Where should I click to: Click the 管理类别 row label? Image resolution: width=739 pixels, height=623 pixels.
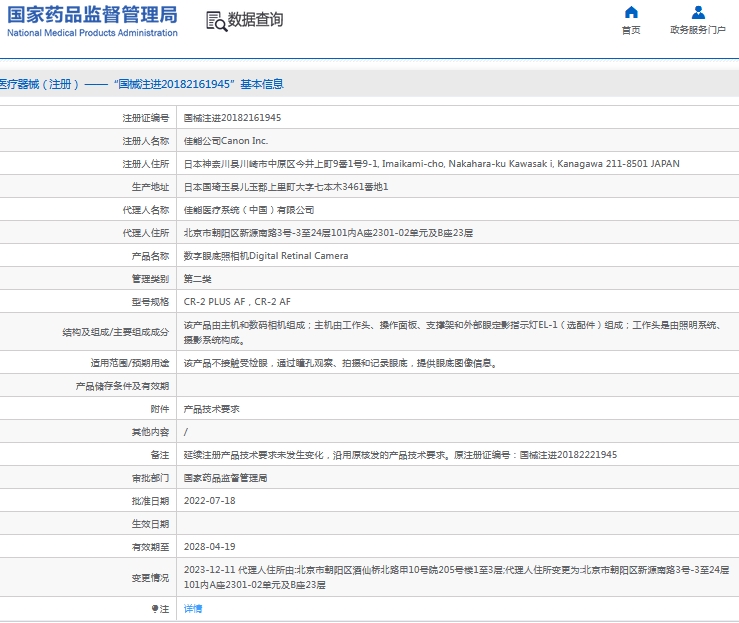(150, 279)
